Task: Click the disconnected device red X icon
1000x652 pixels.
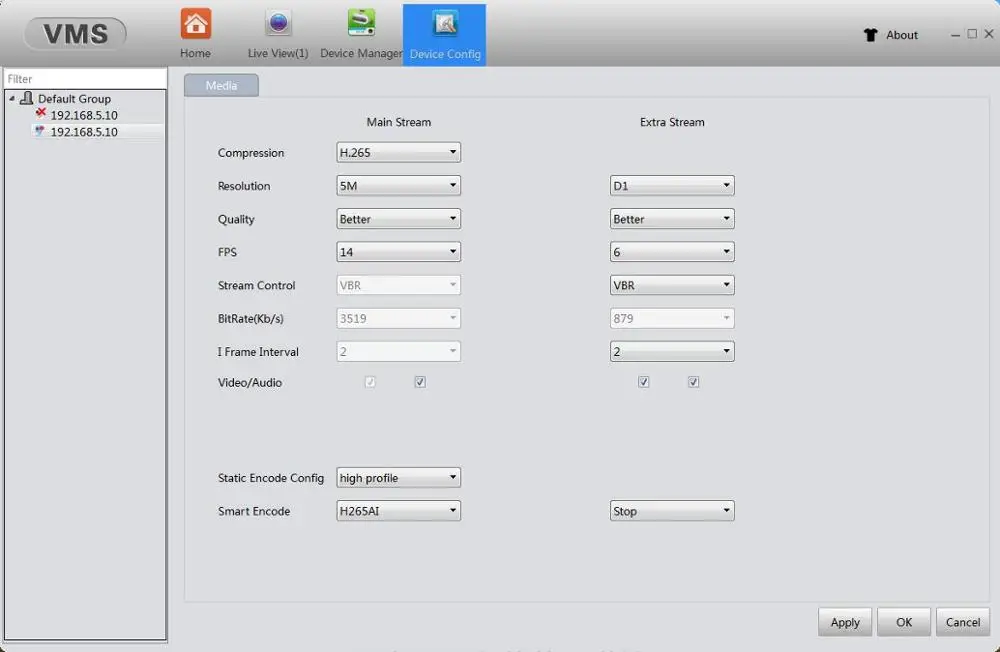Action: tap(41, 114)
